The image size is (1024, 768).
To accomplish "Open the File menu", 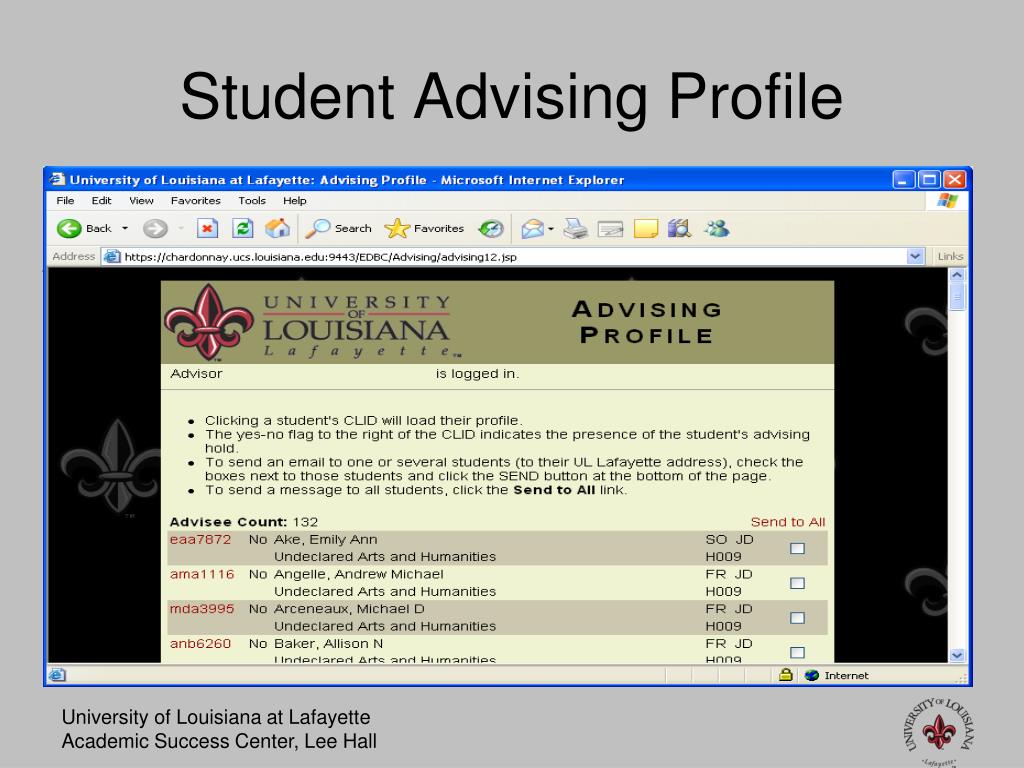I will (65, 200).
